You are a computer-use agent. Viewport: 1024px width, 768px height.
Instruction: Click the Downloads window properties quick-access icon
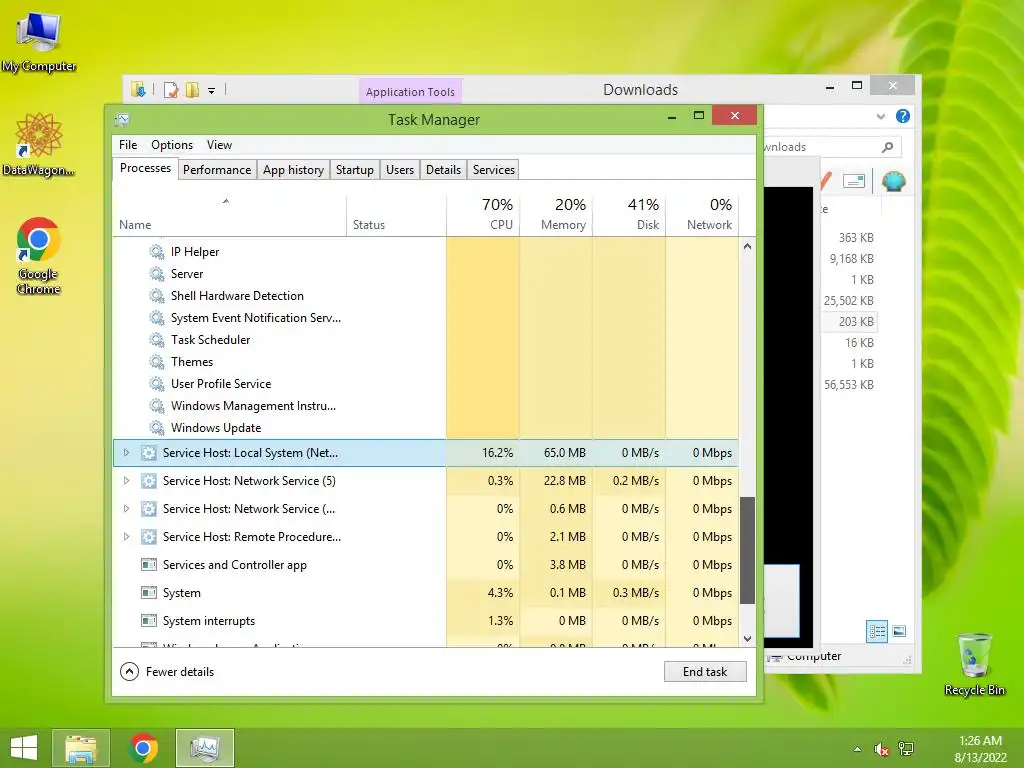(170, 90)
